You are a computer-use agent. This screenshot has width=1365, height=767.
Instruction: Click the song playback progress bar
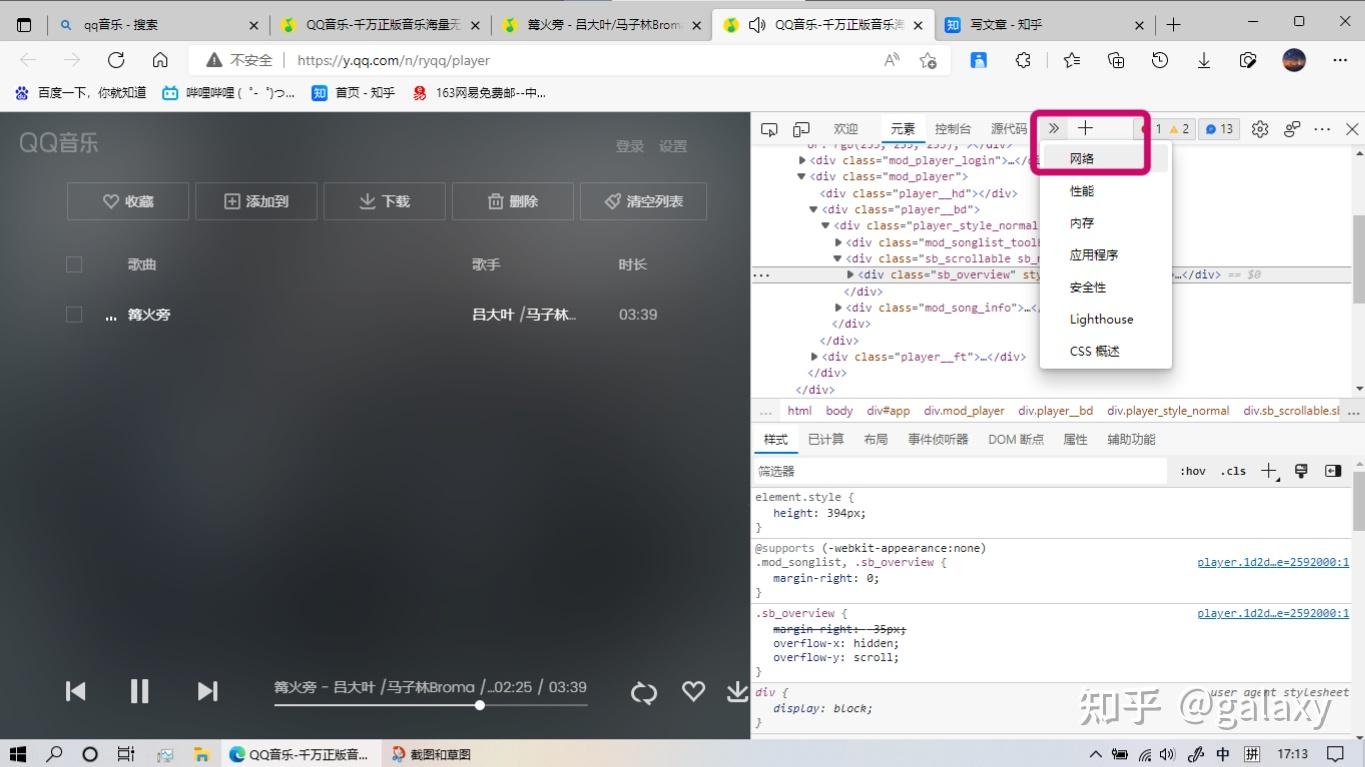[430, 705]
